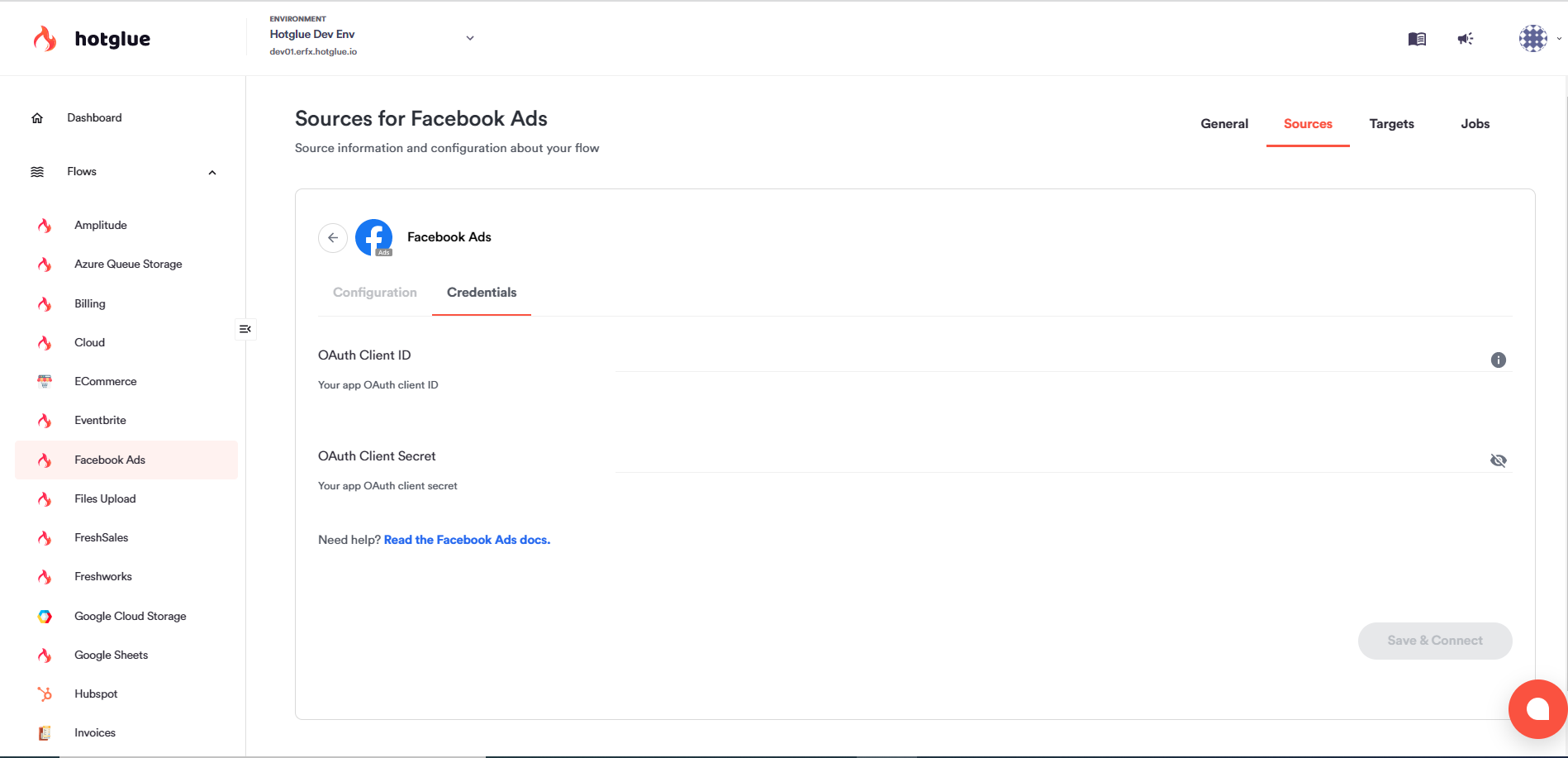The image size is (1568, 758).
Task: Open the Facebook Ads flow
Action: coord(126,460)
